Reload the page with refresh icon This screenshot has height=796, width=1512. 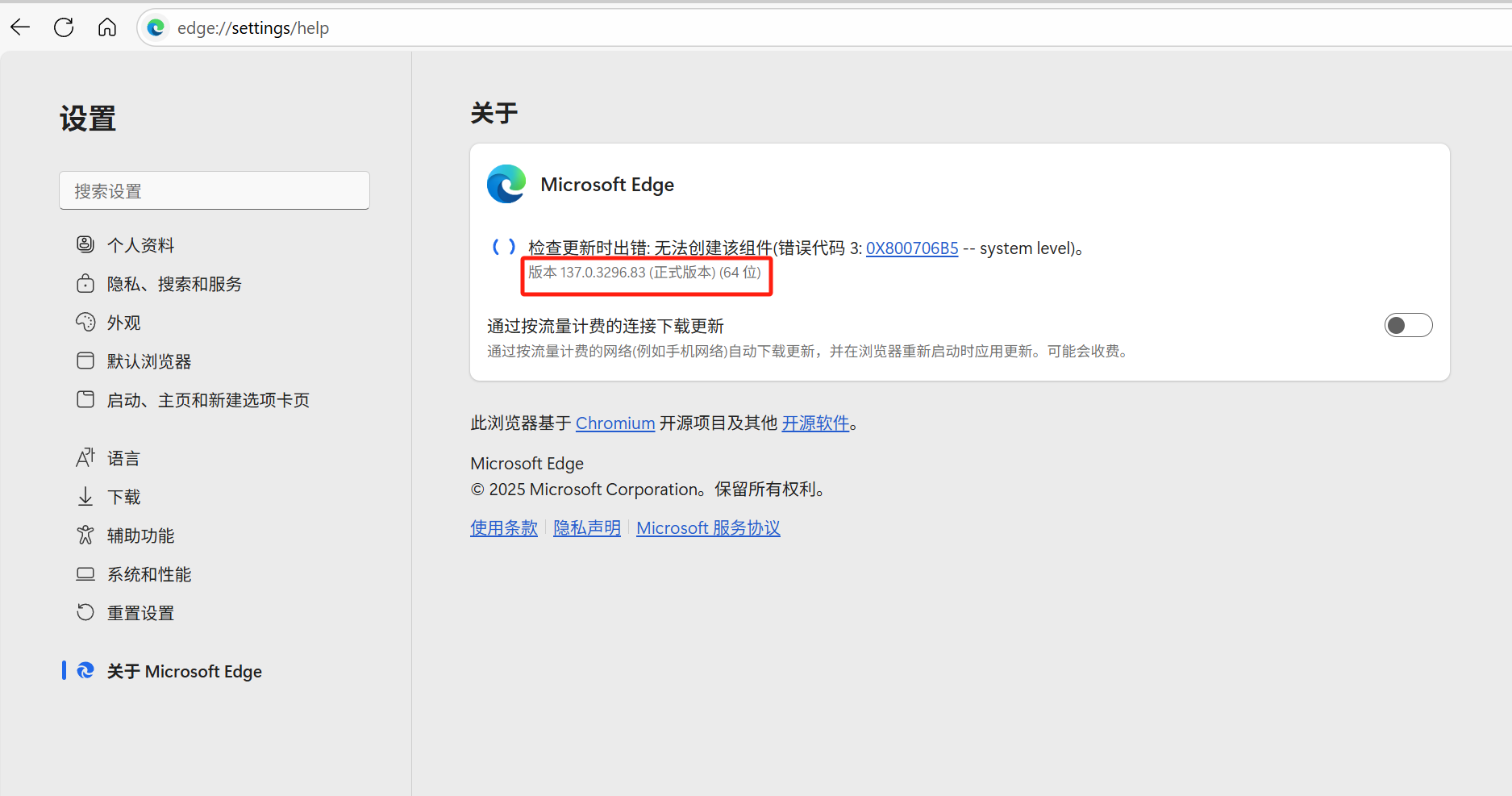64,27
